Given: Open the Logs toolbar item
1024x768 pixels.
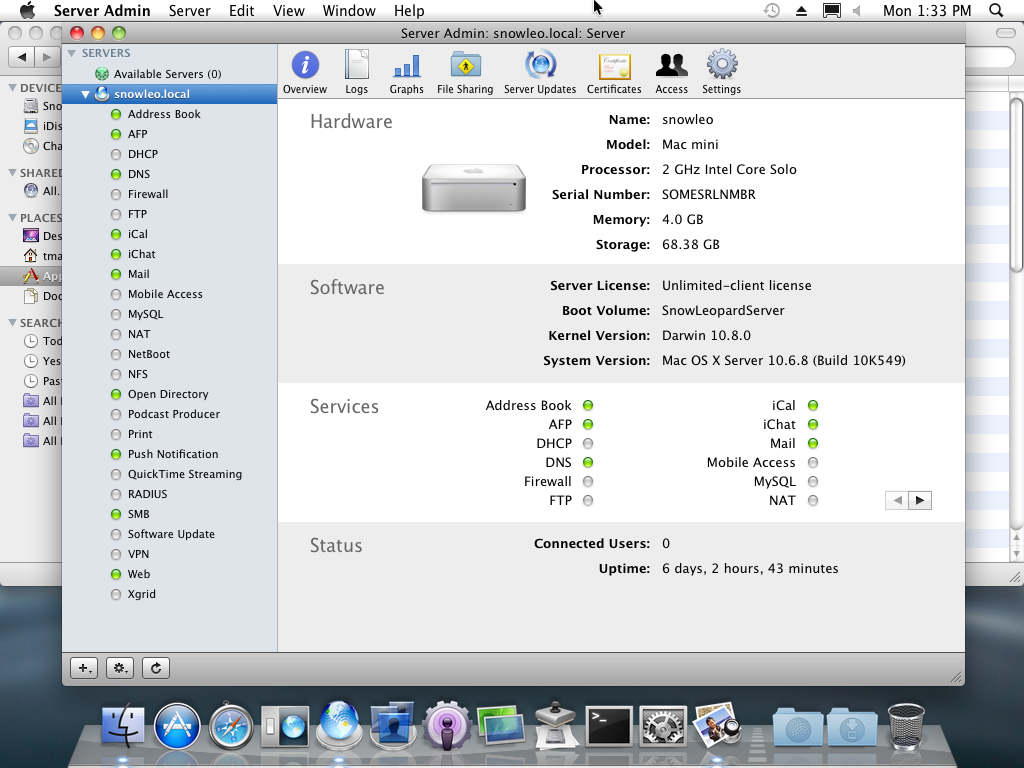Looking at the screenshot, I should pos(357,72).
